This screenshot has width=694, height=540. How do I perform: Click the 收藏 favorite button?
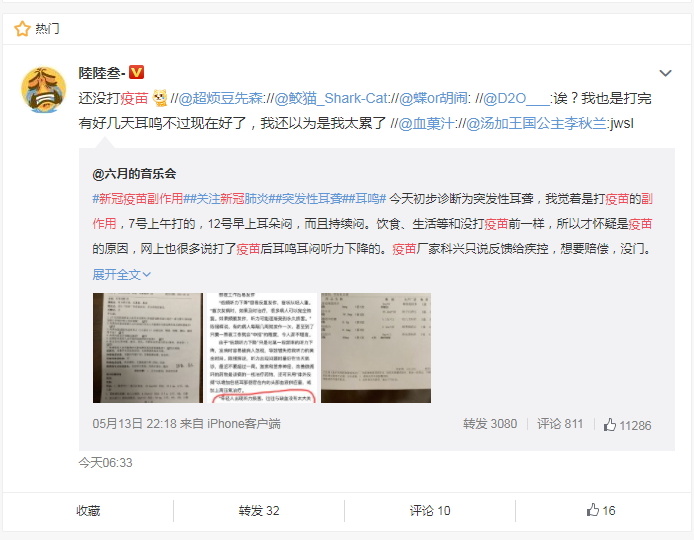tap(88, 510)
